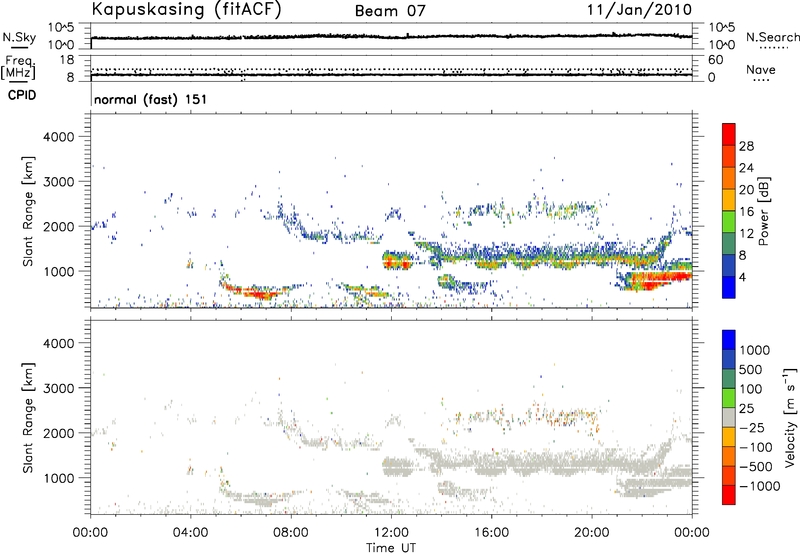Viewport: 800px width, 554px height.
Task: Click the -500 tick on Velocity colorbar
Action: pos(756,466)
